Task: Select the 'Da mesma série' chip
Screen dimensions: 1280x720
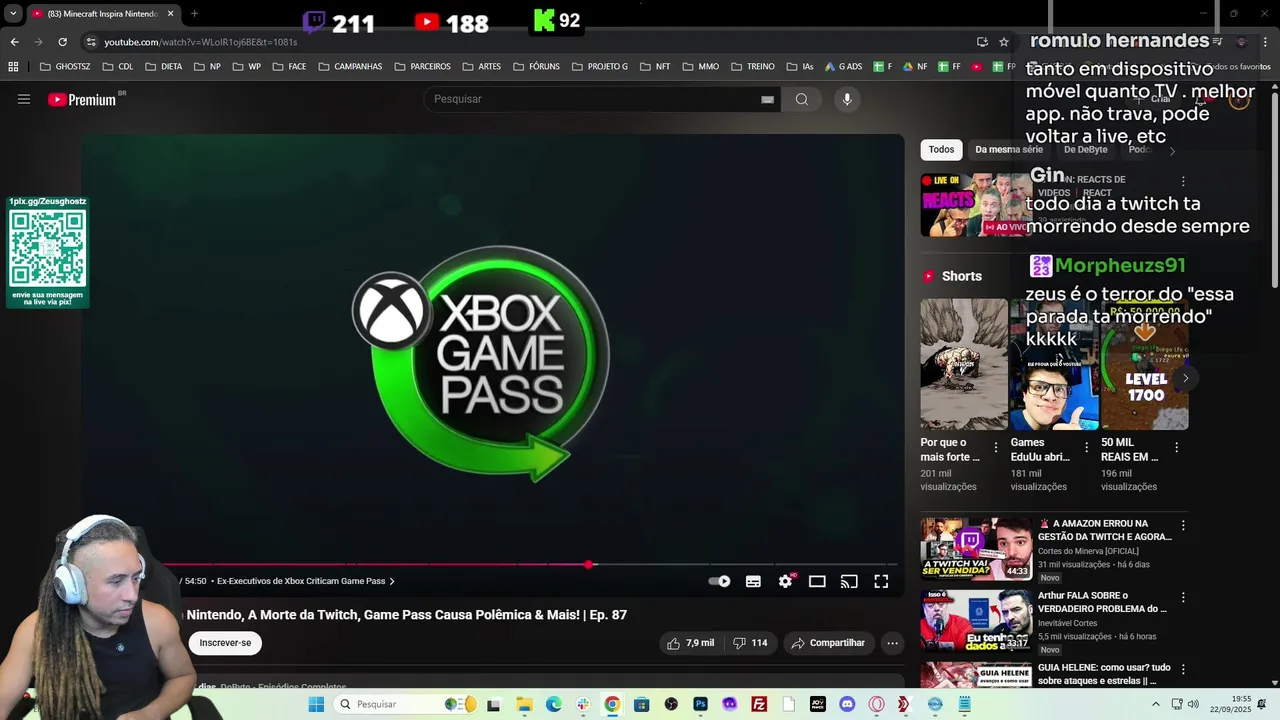Action: coord(1008,149)
